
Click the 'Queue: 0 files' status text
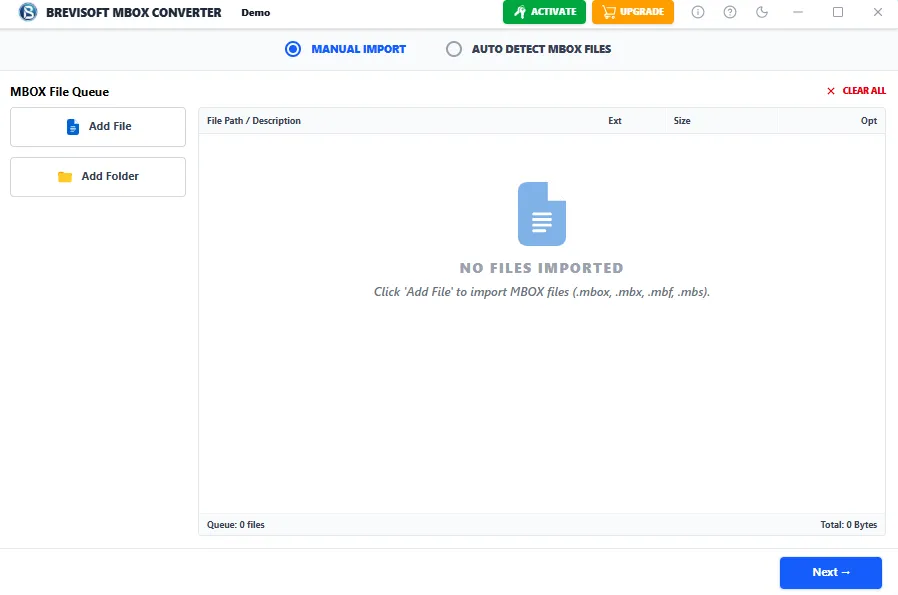coord(236,525)
